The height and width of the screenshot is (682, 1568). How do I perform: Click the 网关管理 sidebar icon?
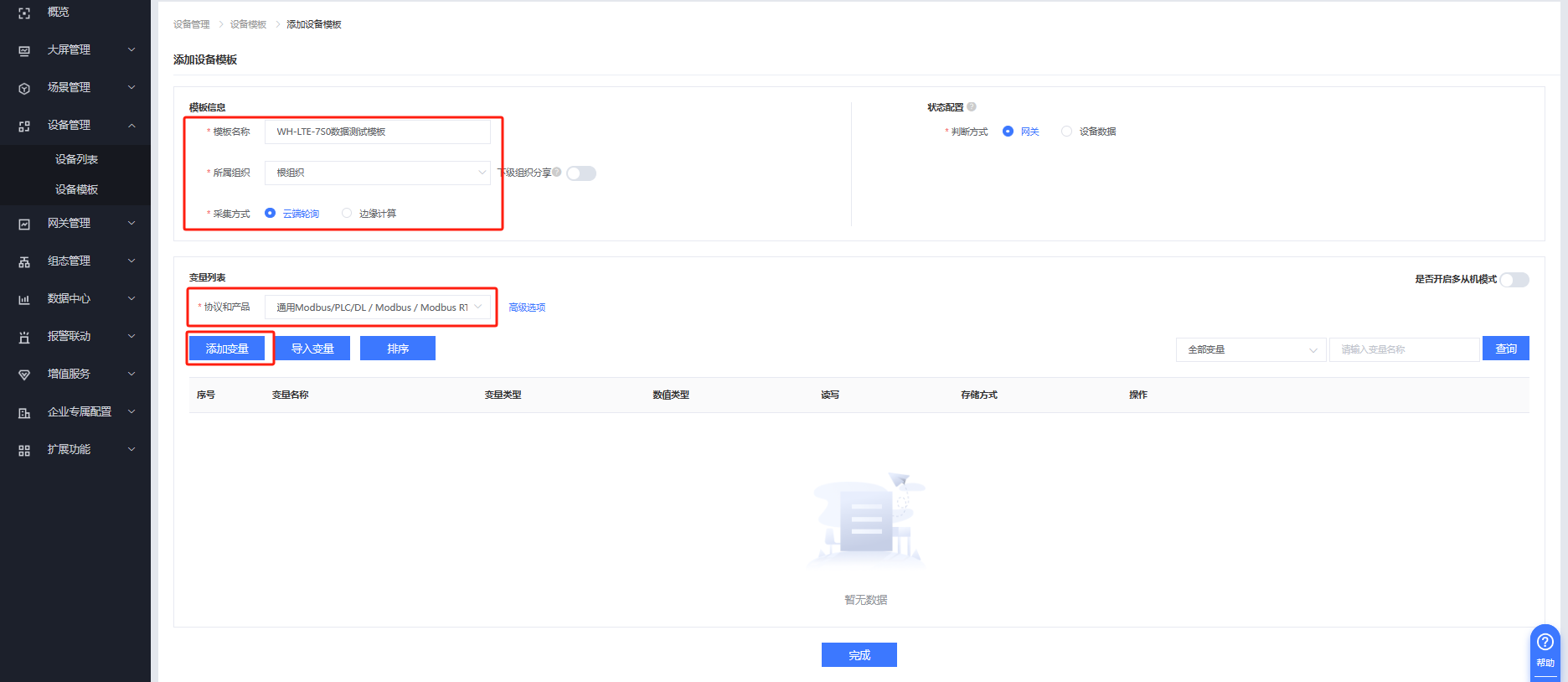click(x=24, y=224)
